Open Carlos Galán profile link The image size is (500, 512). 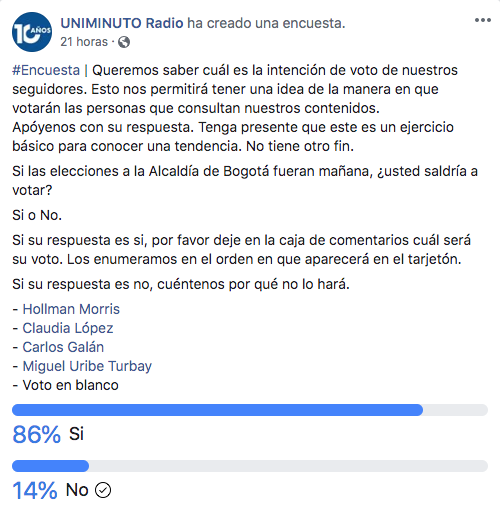pos(63,347)
